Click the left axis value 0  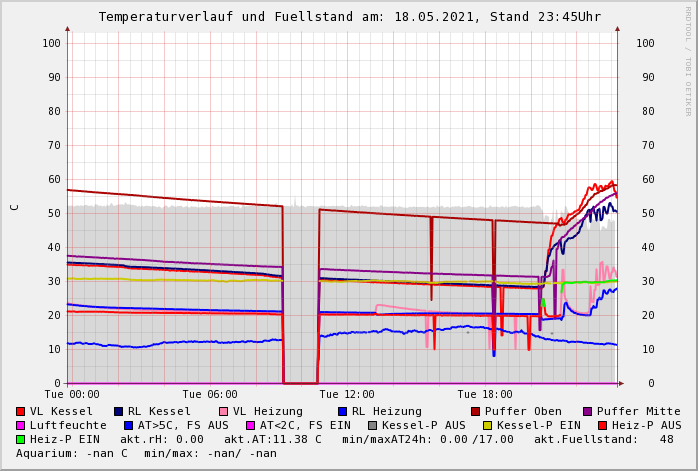57,383
